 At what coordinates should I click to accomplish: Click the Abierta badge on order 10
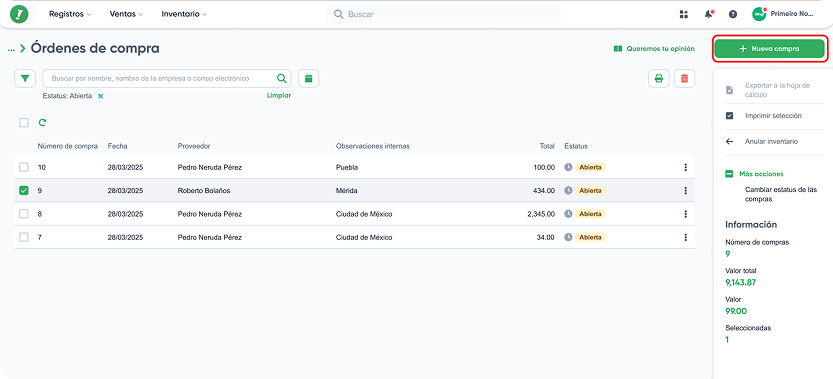click(591, 167)
